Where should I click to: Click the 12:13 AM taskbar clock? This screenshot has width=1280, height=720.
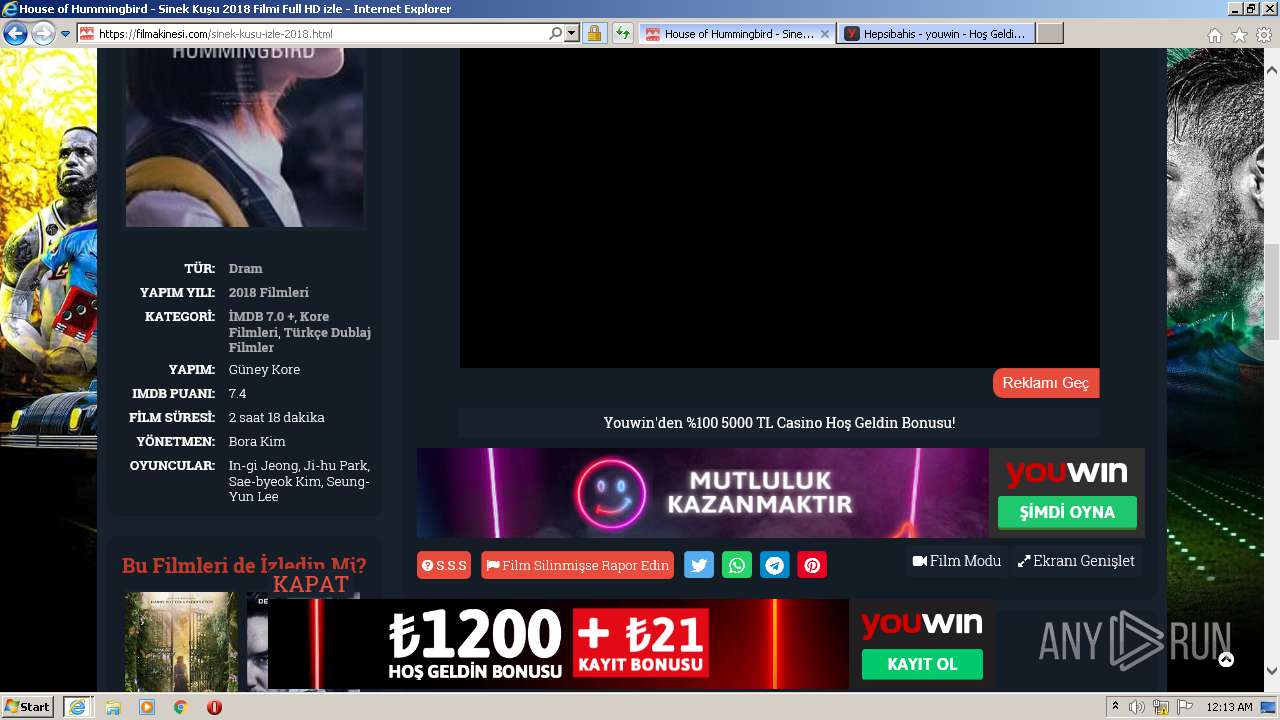[1229, 707]
